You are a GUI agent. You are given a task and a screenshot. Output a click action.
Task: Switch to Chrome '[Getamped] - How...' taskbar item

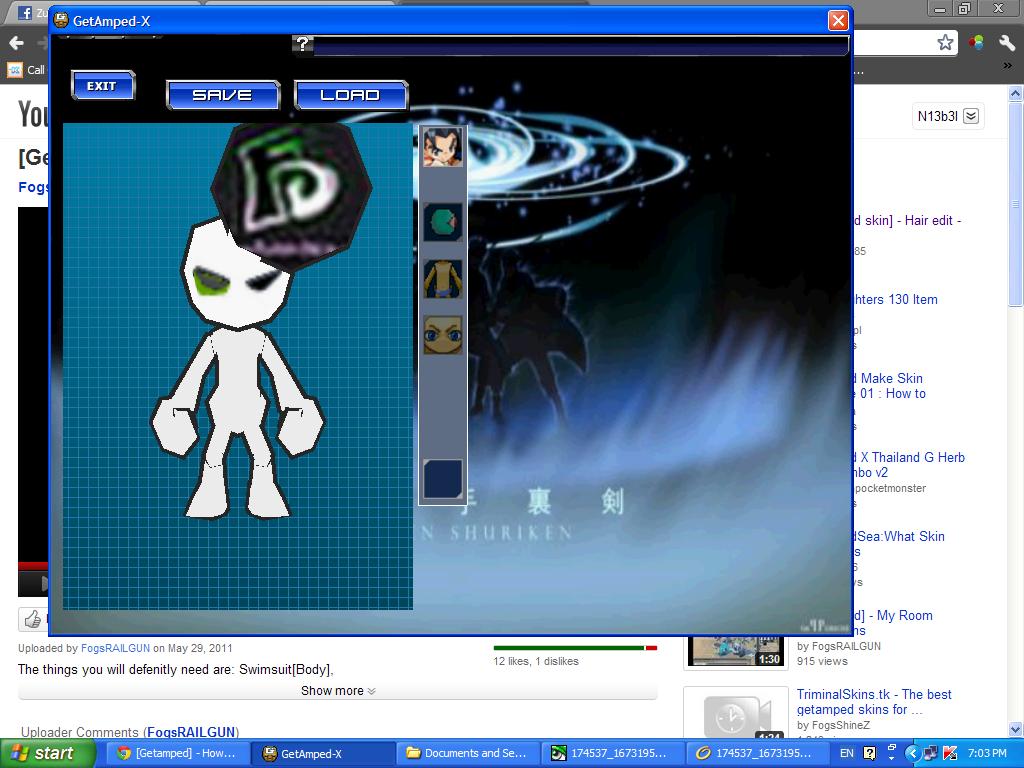(x=177, y=754)
